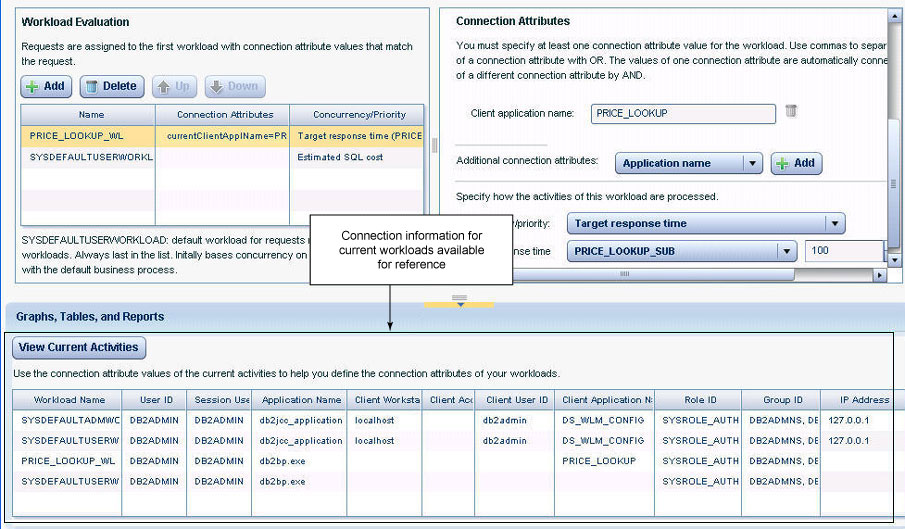Delete the Client application name attribute via trash icon
905x529 pixels.
(791, 111)
